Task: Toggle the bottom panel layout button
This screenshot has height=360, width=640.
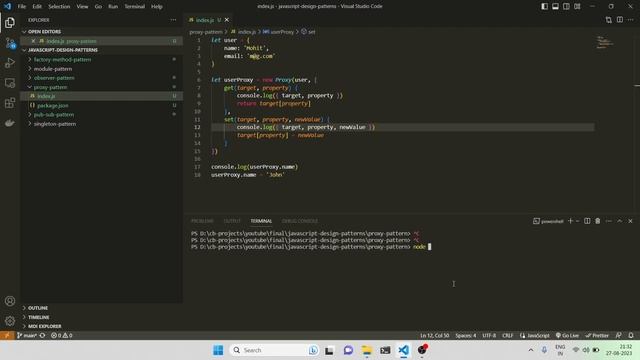Action: (556, 6)
